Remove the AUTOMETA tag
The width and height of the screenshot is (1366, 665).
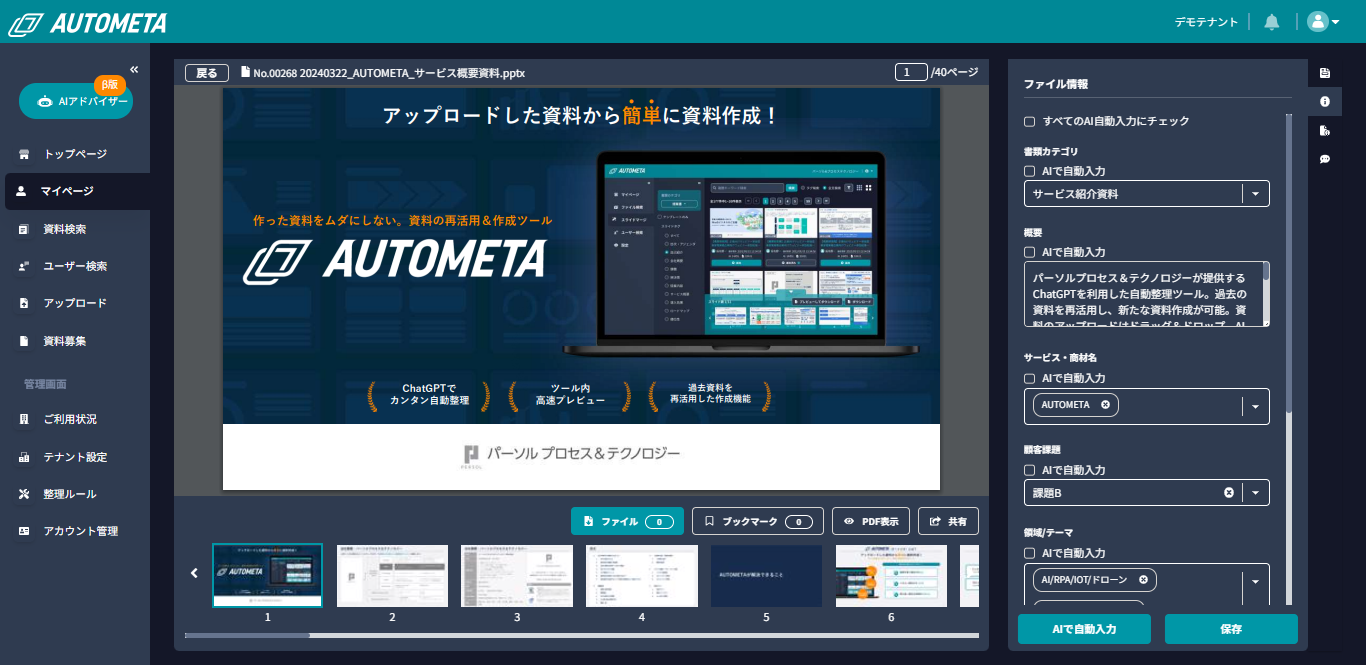coord(1105,405)
